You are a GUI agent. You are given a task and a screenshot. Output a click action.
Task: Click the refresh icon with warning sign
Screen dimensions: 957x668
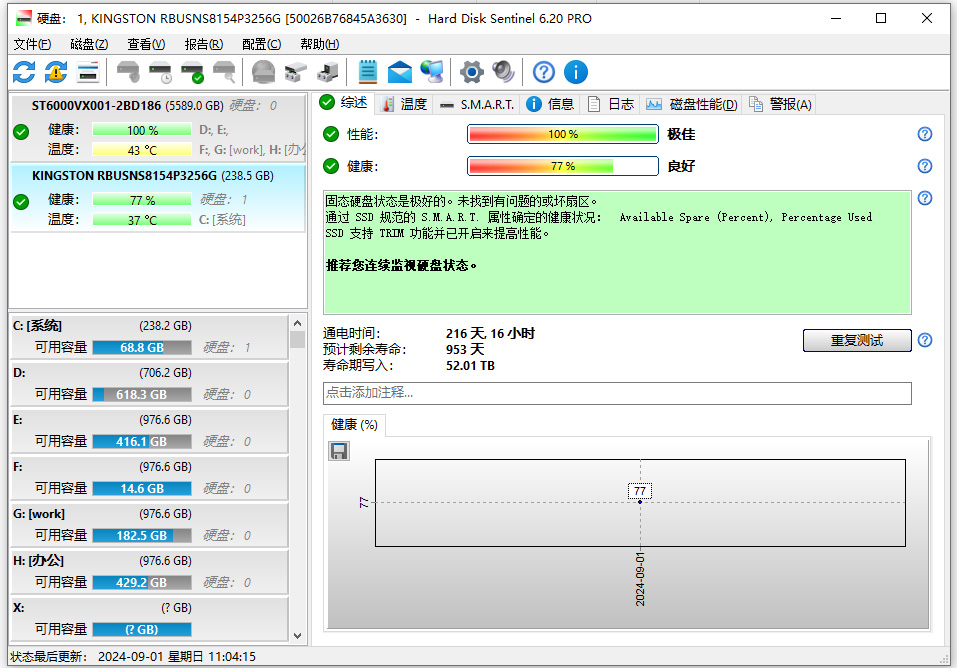coord(56,72)
